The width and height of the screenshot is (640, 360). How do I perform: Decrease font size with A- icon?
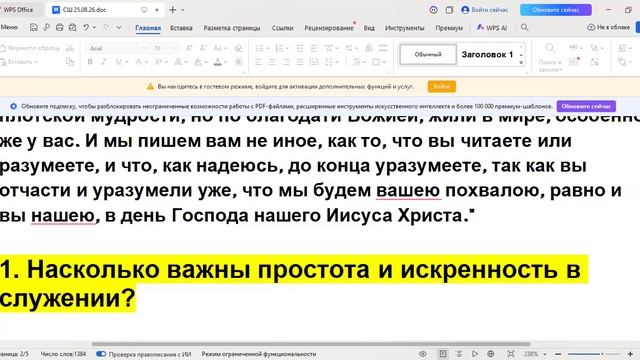(x=202, y=48)
